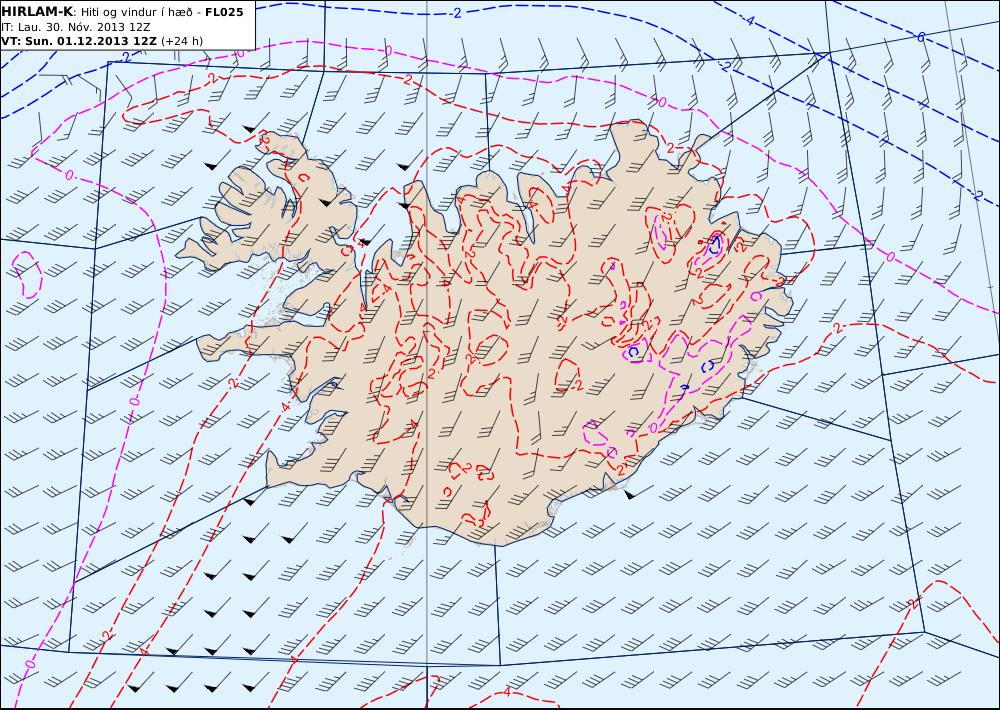Click the HIRLAM-K model title text
Screen dimensions: 1000x710
click(37, 12)
